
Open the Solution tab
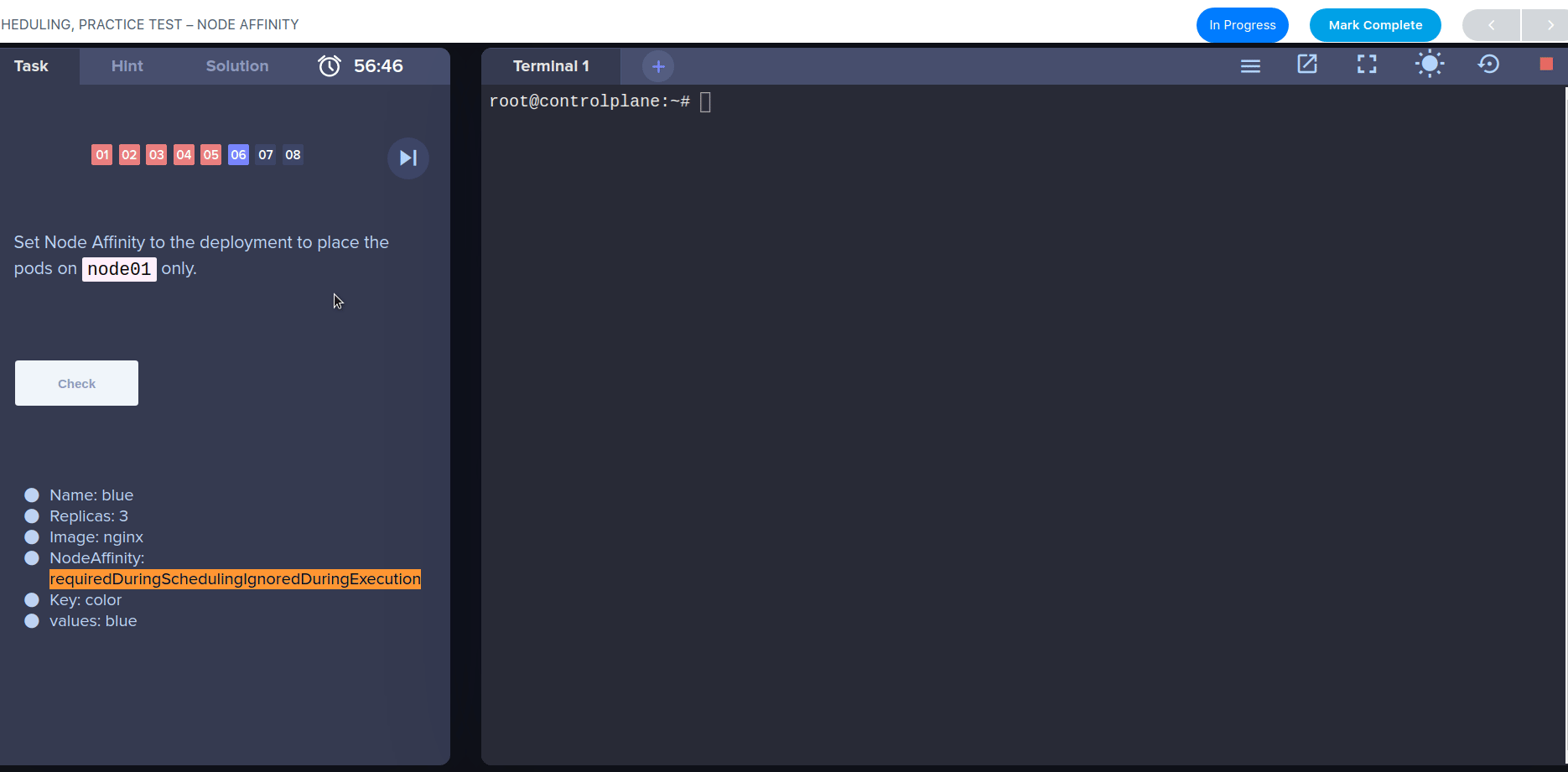click(237, 66)
